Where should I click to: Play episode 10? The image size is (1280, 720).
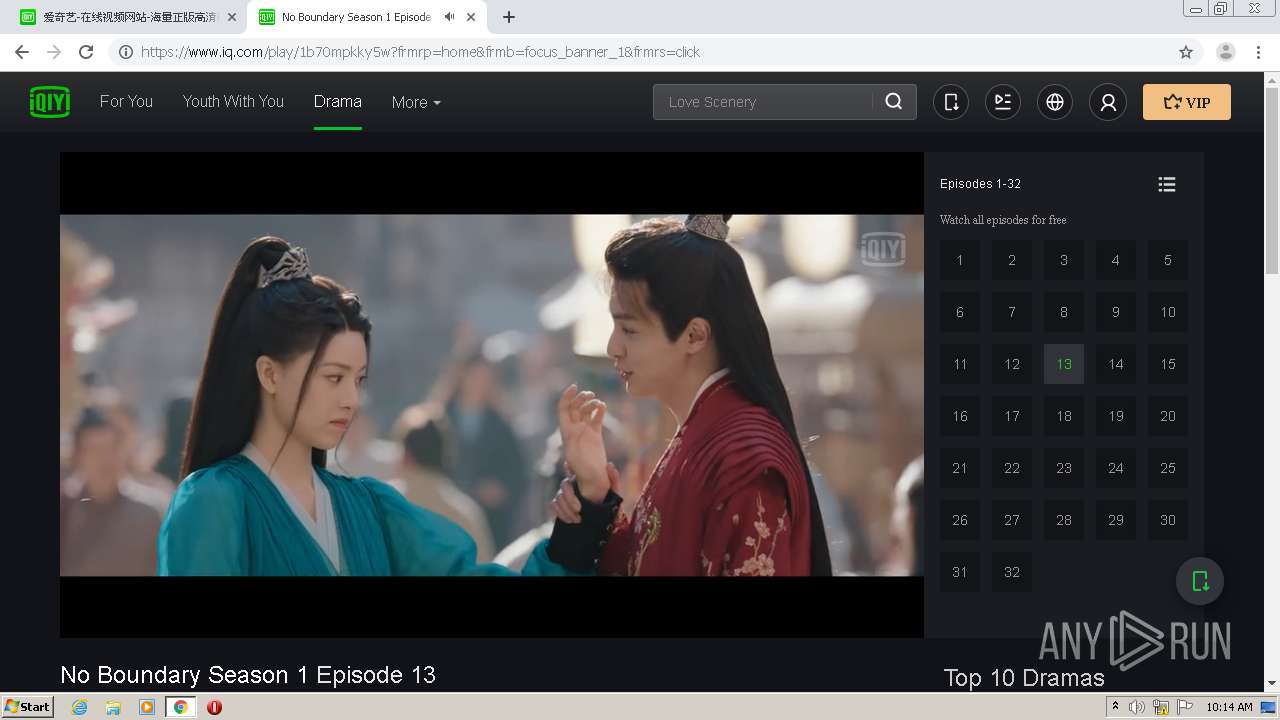click(x=1168, y=312)
